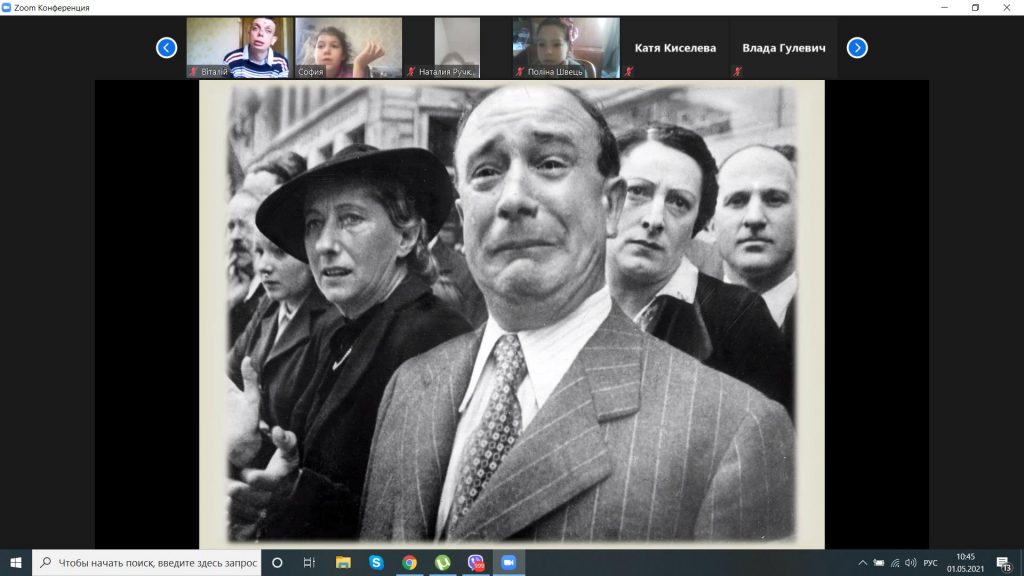This screenshot has width=1024, height=576.
Task: Click the battery status tray icon
Action: point(879,563)
